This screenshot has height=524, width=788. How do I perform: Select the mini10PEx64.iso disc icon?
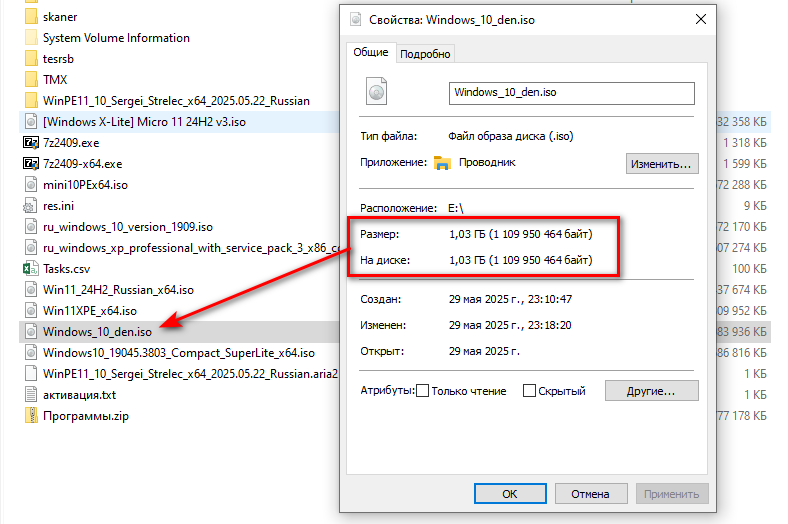click(31, 184)
